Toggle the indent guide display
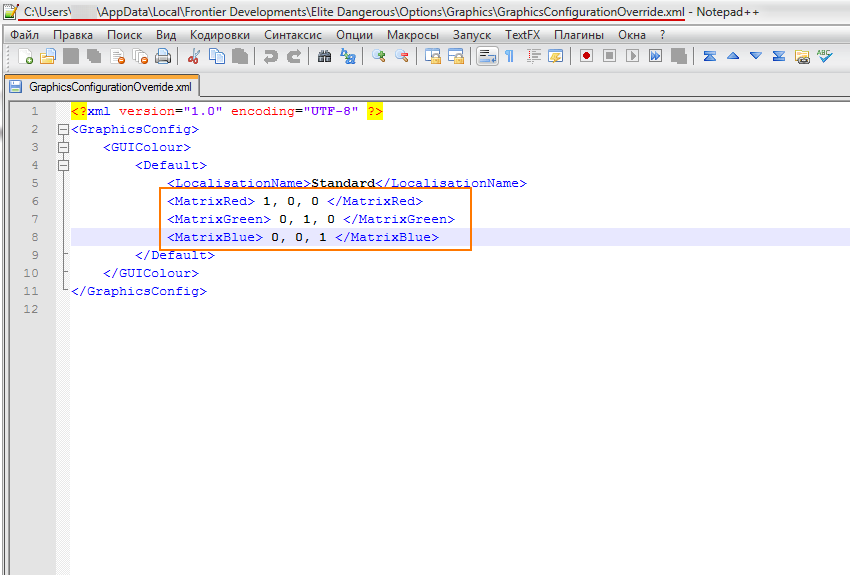850x575 pixels. [x=533, y=56]
